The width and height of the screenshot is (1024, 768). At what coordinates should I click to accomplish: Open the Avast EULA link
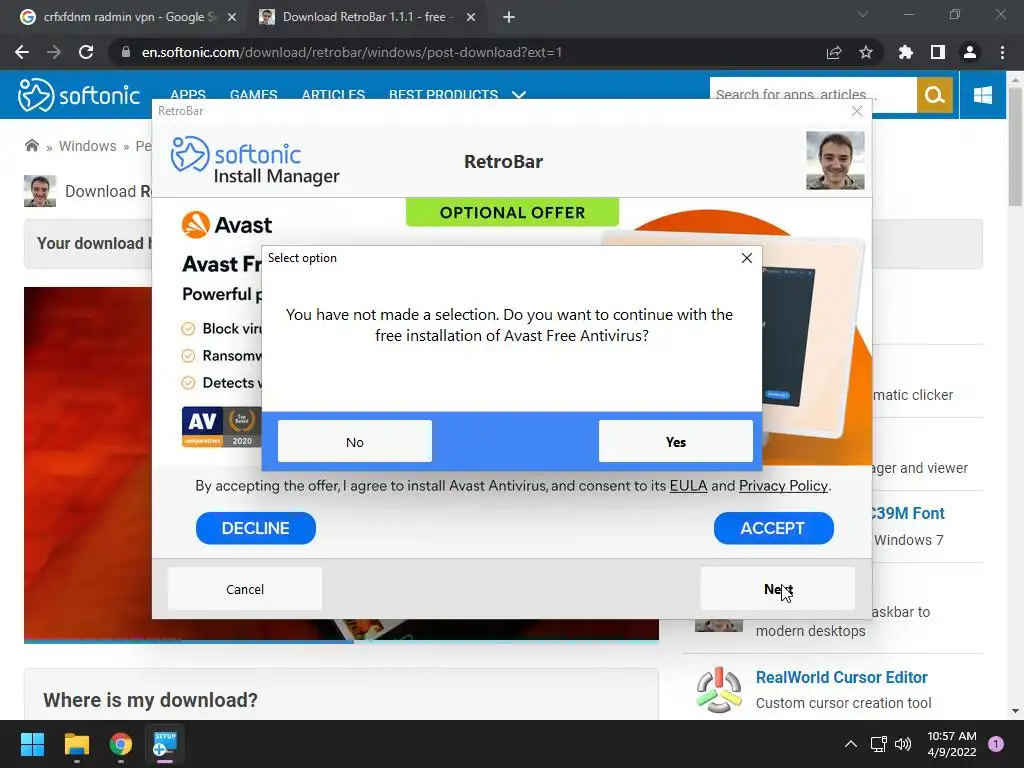point(688,486)
